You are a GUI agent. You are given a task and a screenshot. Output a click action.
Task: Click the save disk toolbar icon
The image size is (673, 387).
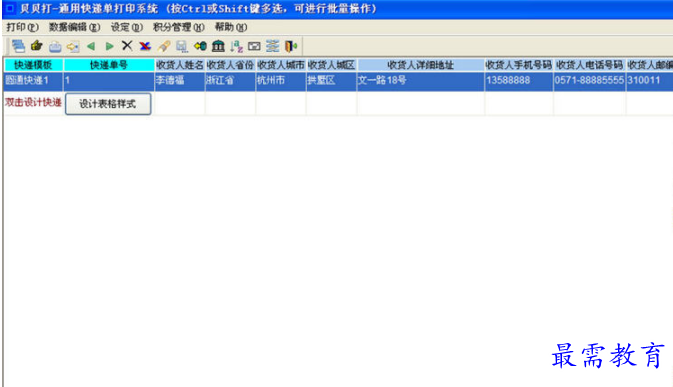(182, 46)
